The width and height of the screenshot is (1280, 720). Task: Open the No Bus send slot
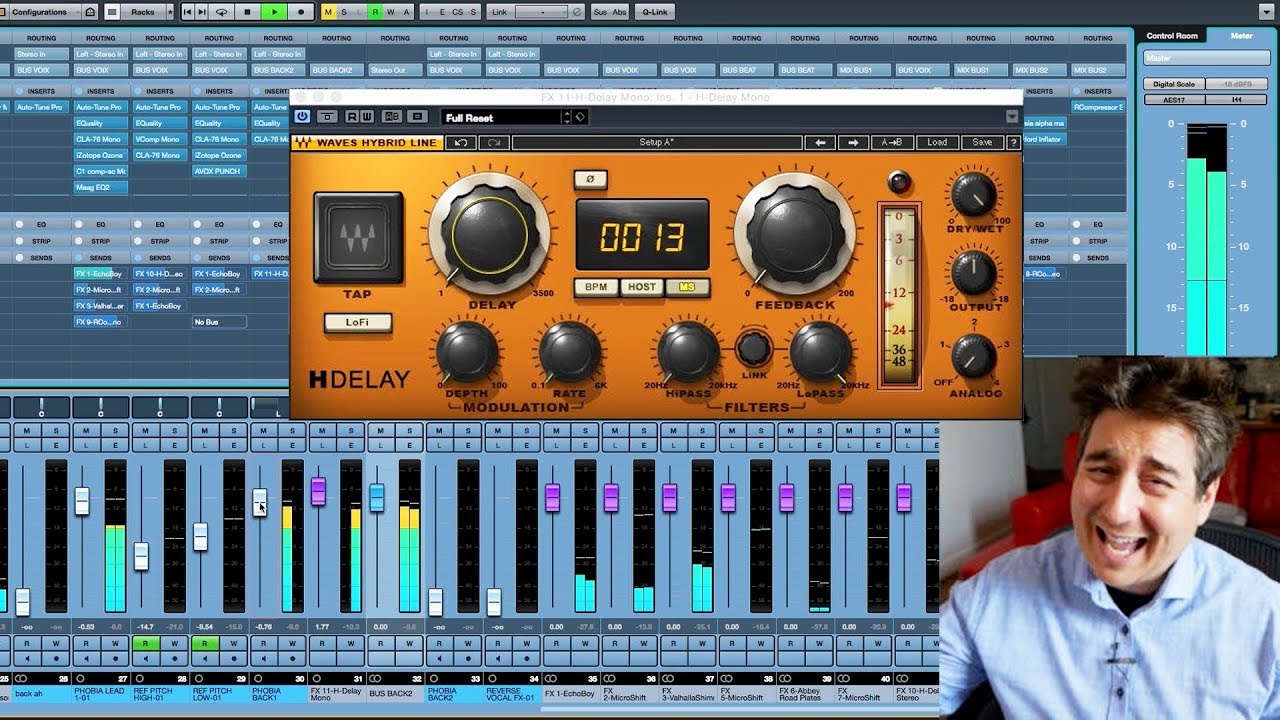(x=218, y=322)
